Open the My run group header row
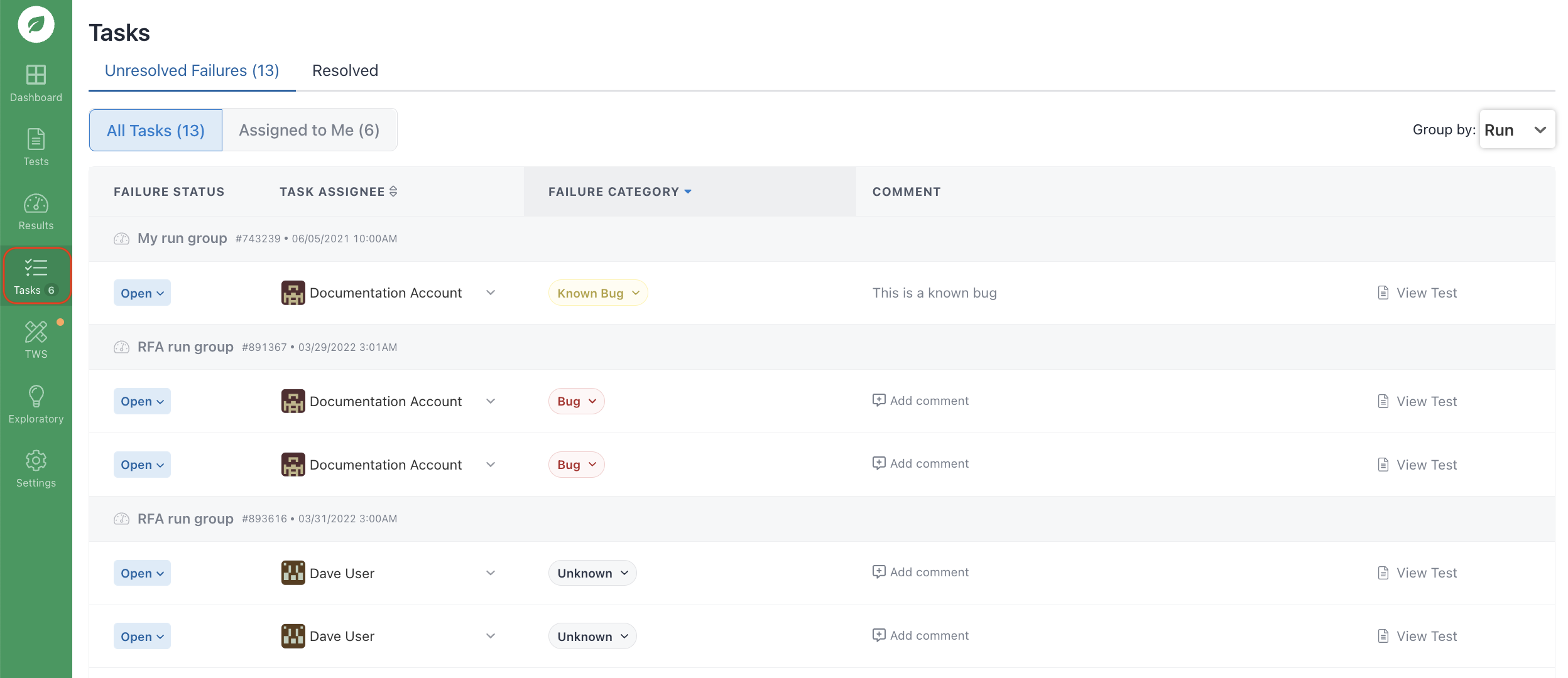The image size is (1568, 678). click(x=182, y=239)
